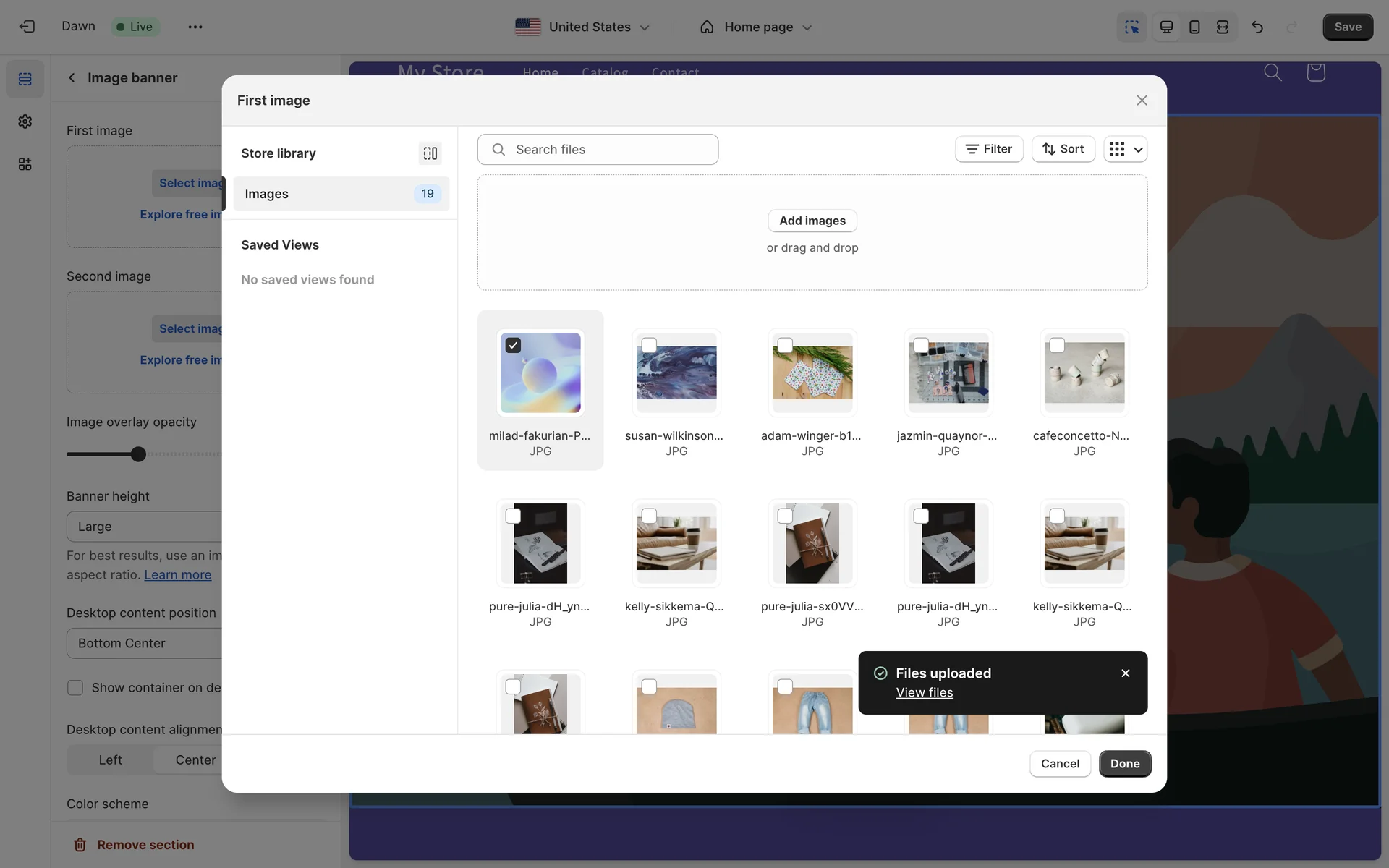Click the Add images button

pyautogui.click(x=812, y=221)
